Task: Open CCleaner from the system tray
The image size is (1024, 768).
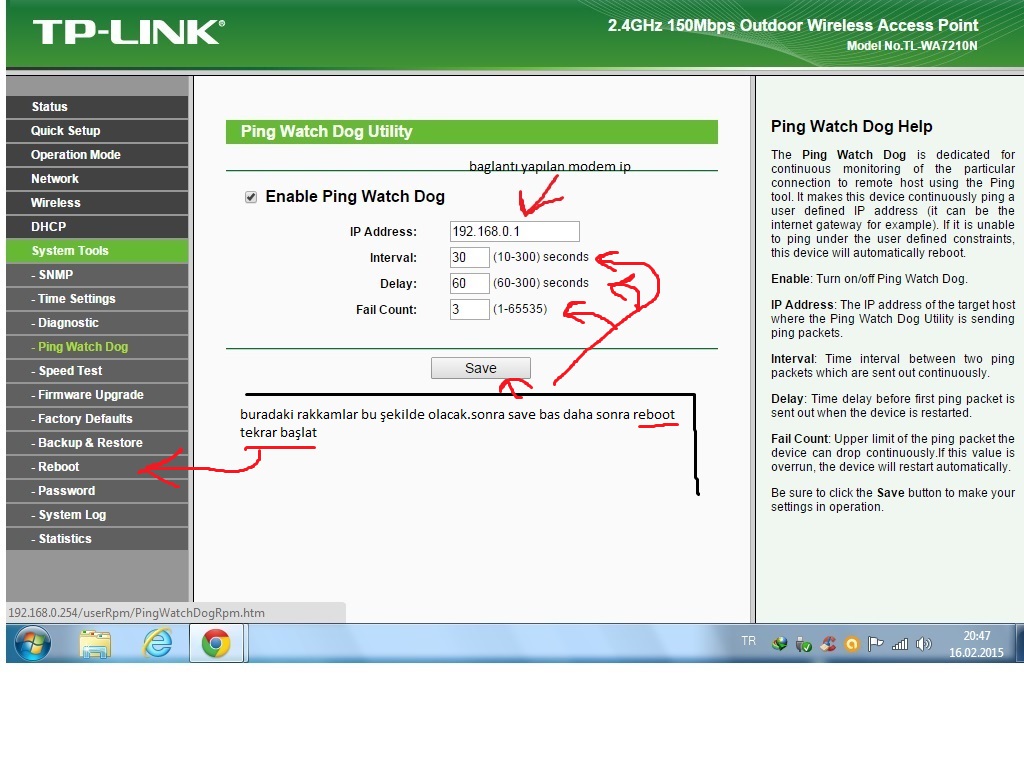Action: (x=828, y=644)
